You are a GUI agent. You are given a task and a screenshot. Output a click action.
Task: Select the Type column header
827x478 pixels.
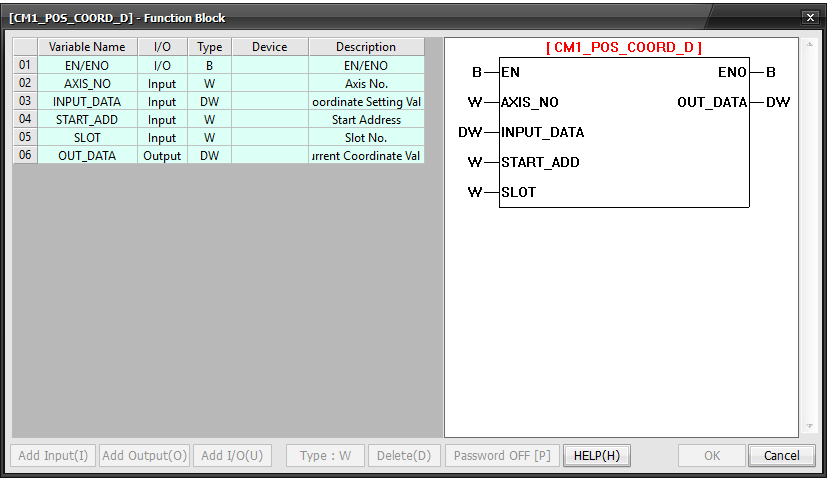(x=209, y=47)
